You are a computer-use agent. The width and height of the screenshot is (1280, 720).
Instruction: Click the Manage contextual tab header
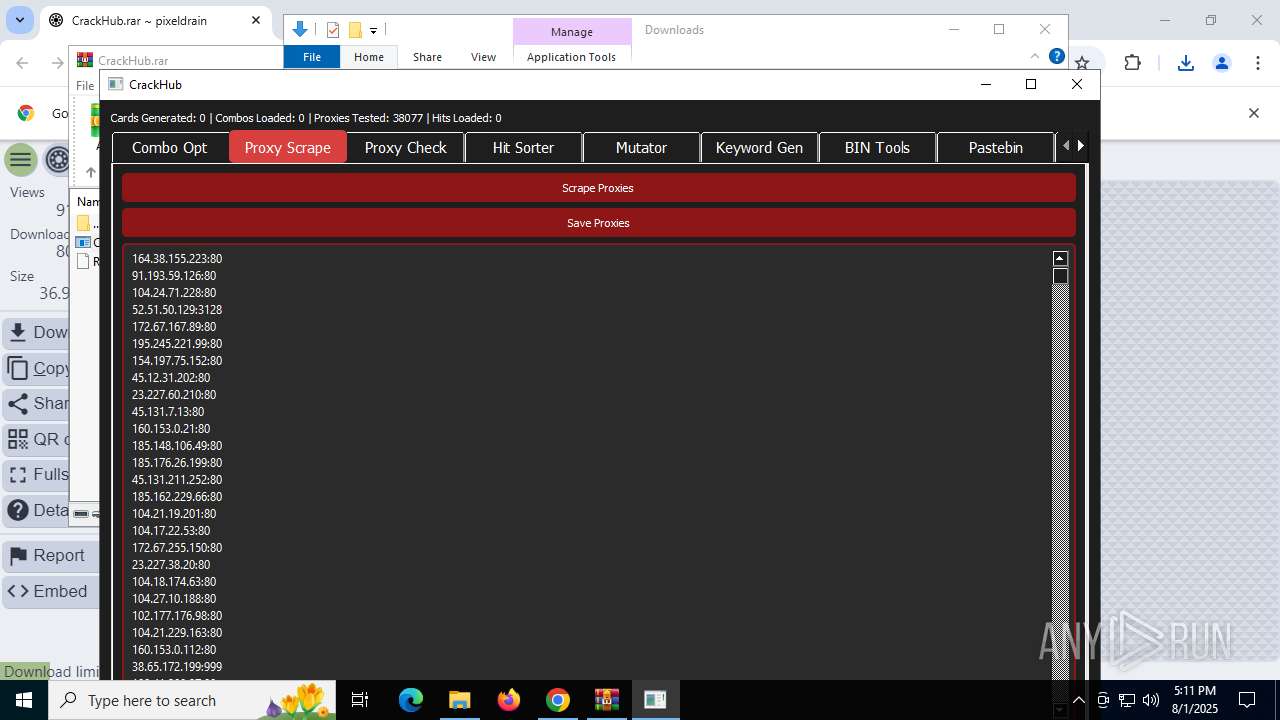[x=572, y=32]
